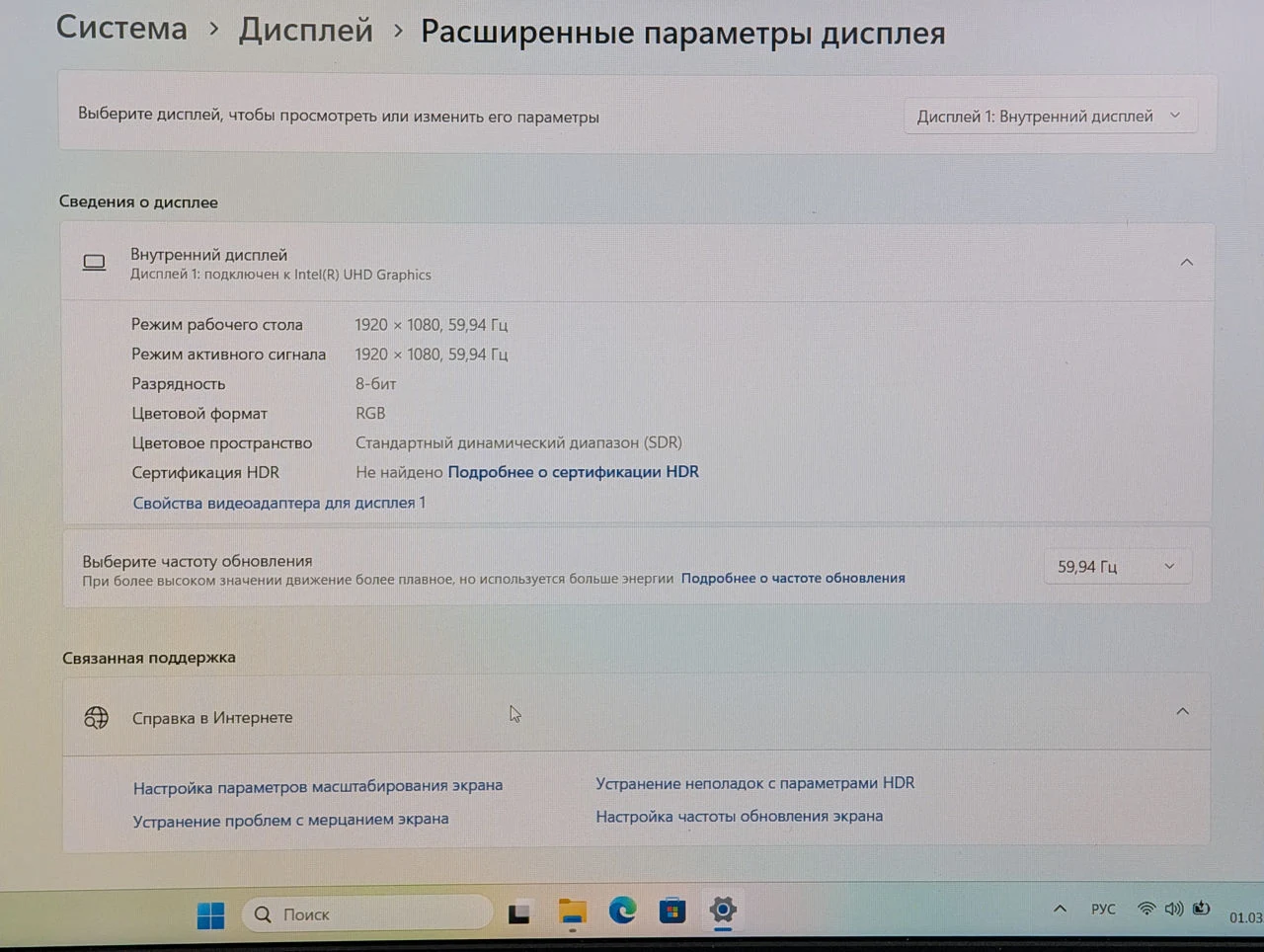Open Устранение проблем с мерцанием экрана link
This screenshot has width=1264, height=952.
tap(291, 820)
